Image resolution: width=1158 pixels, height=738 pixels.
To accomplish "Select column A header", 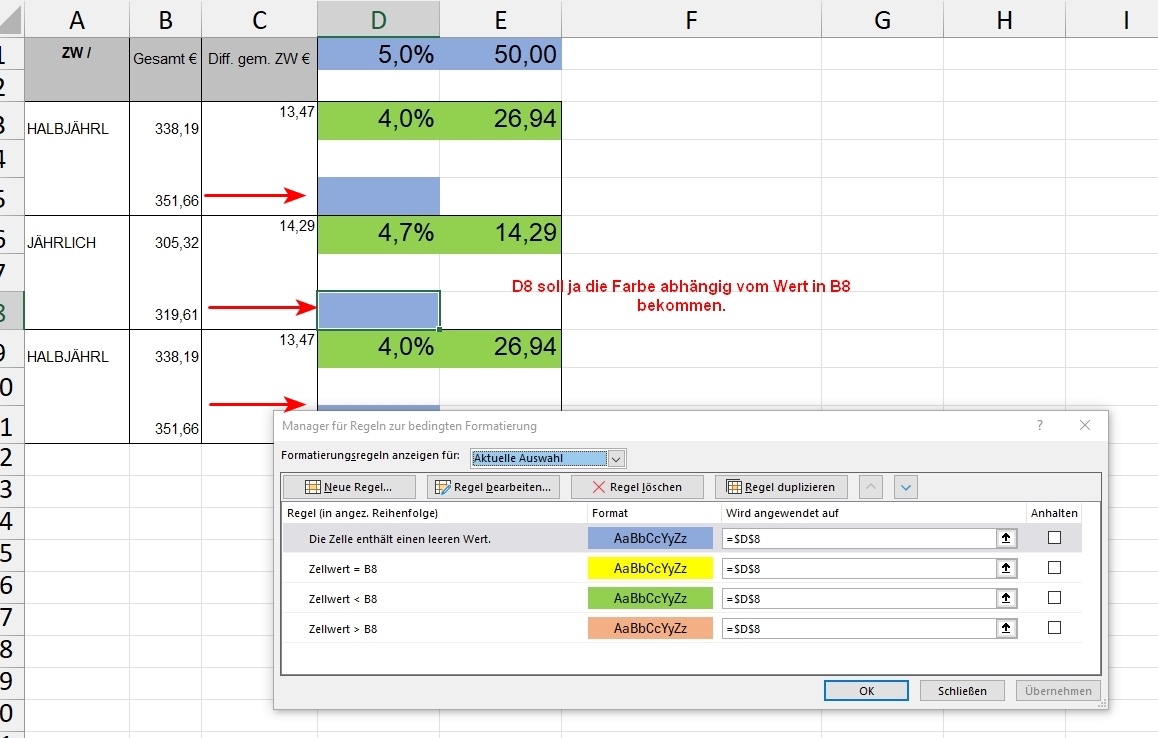I will coord(77,19).
